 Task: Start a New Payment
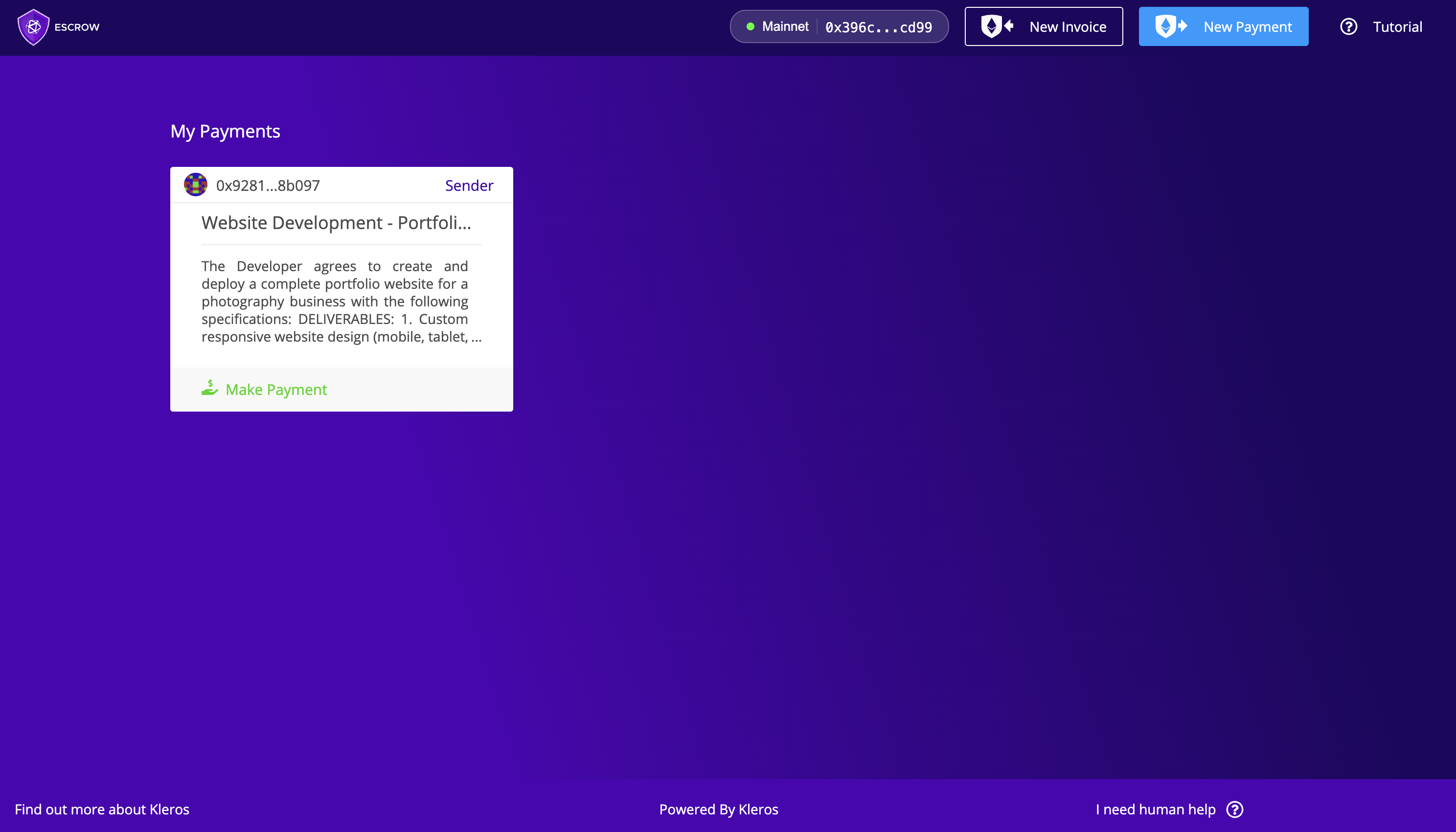click(1224, 26)
